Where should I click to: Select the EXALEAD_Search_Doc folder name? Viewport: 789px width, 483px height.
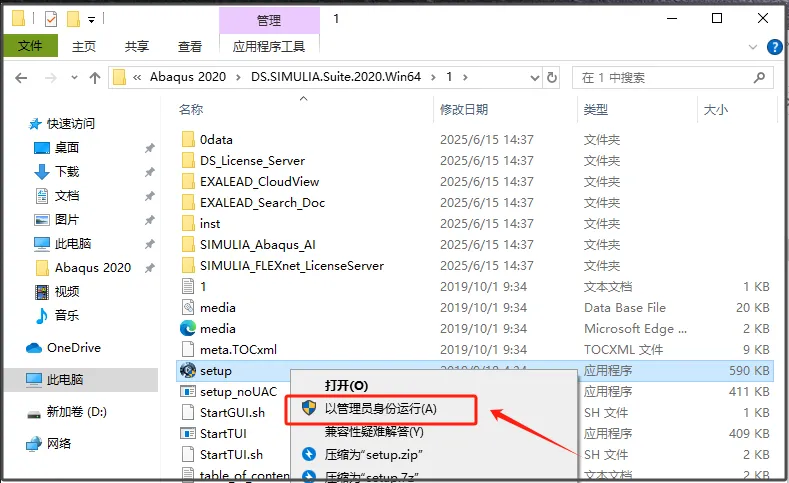[262, 203]
